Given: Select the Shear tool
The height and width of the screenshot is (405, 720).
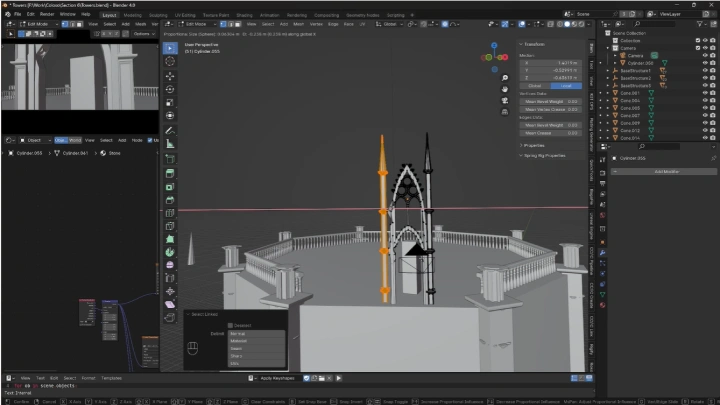Looking at the screenshot, I should click(x=170, y=304).
